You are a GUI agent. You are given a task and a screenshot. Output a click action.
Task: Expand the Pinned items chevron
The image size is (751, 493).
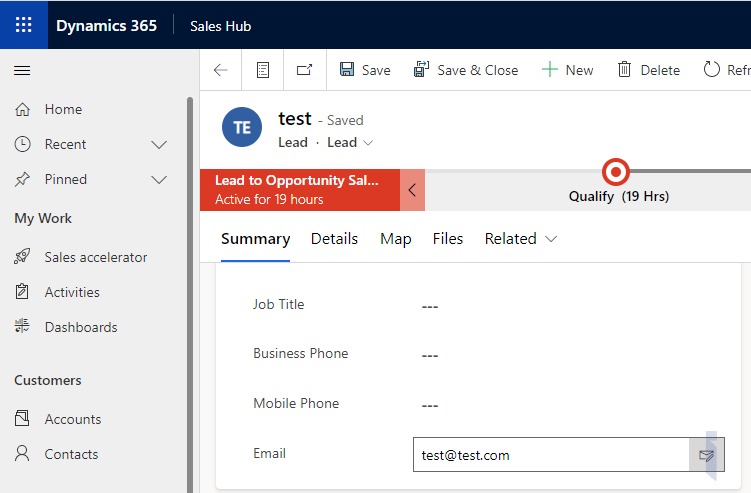pos(159,180)
